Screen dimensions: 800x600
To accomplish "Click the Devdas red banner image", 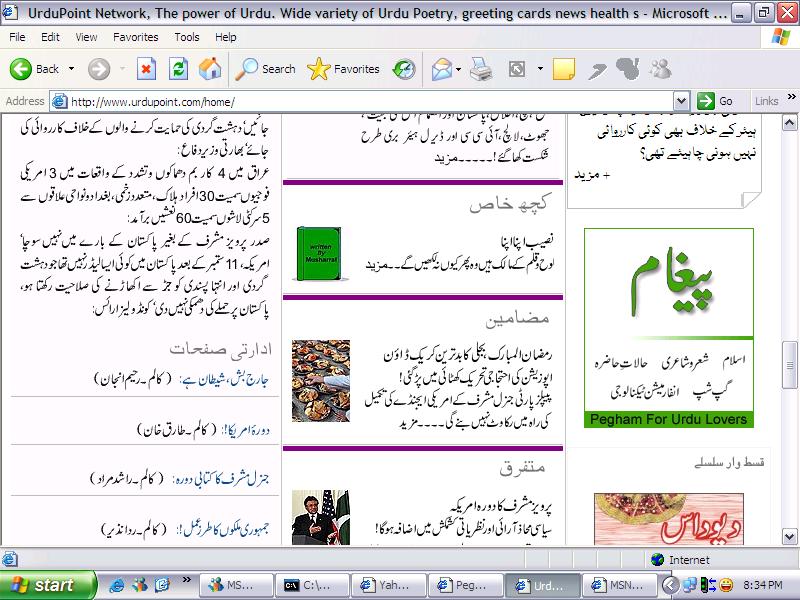I will [x=669, y=519].
